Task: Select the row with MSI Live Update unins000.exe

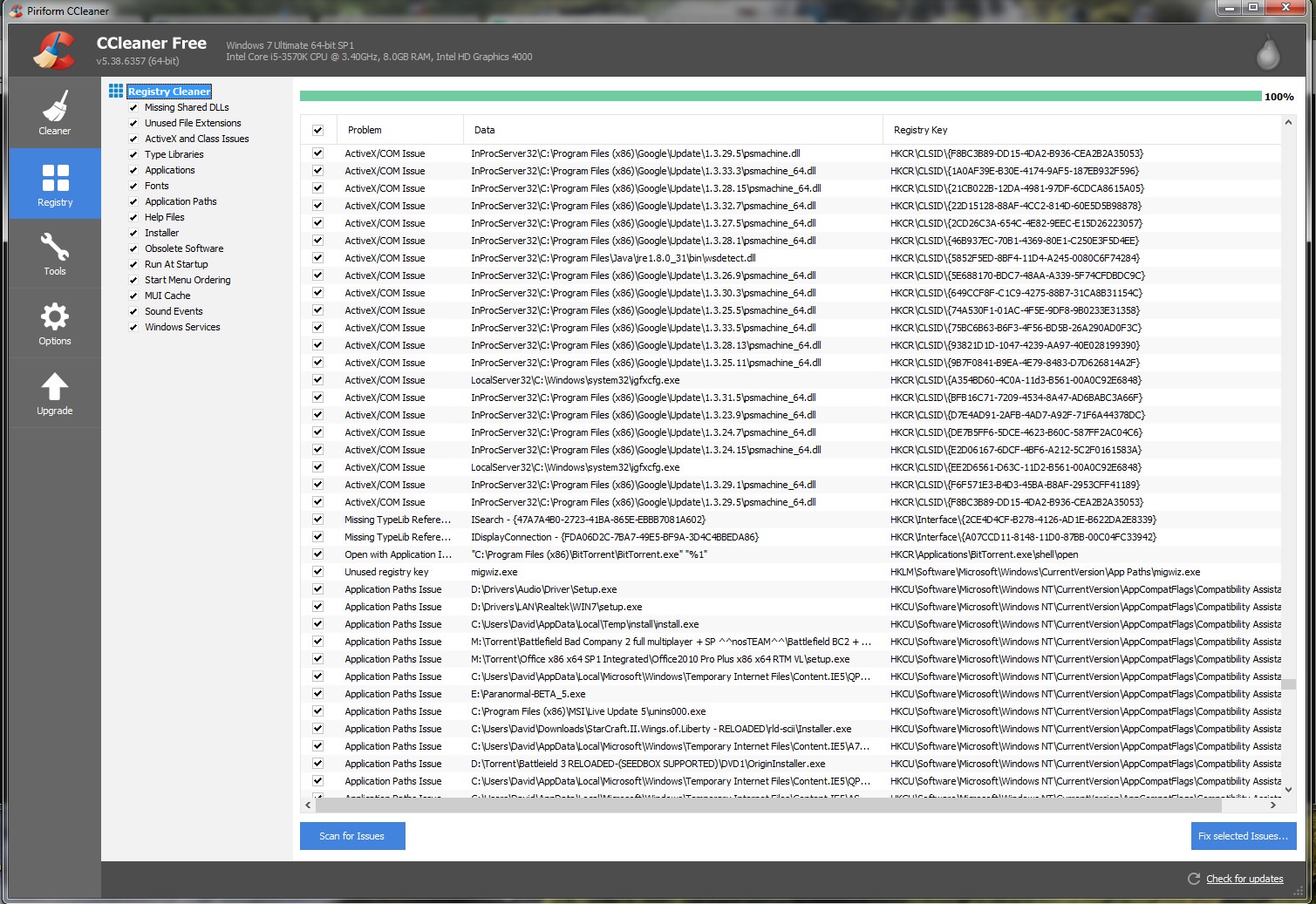Action: (792, 711)
